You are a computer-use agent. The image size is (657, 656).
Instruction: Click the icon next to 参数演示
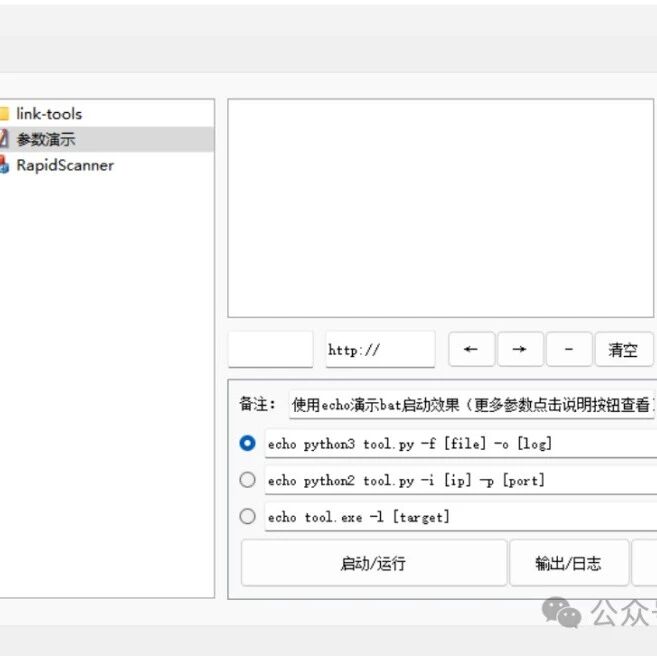tap(4, 139)
